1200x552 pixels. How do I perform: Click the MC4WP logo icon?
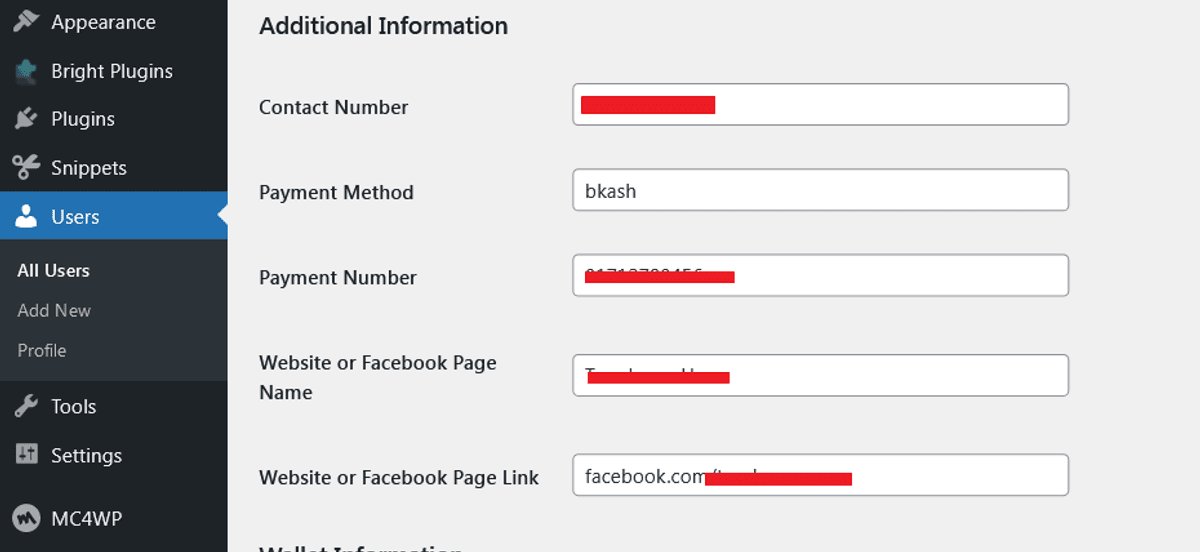click(27, 518)
